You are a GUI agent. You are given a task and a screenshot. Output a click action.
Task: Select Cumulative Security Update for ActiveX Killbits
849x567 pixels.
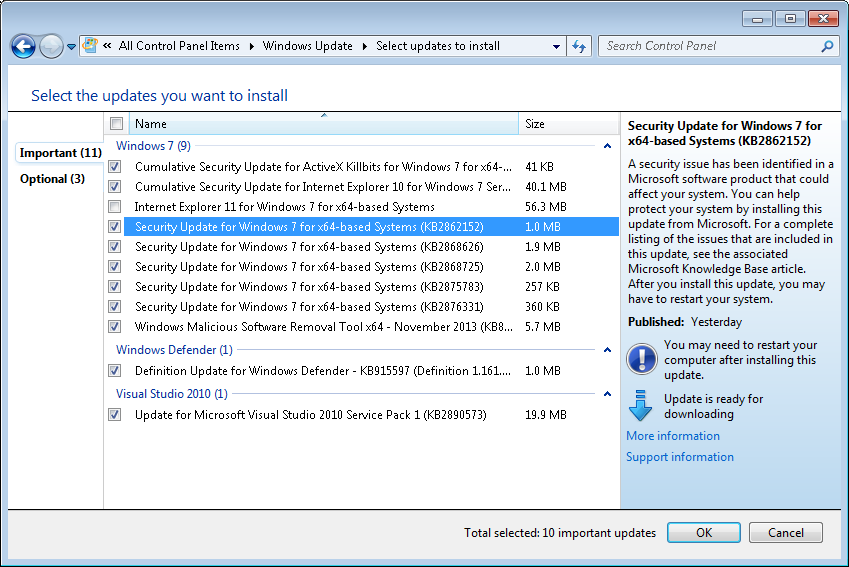click(371, 166)
